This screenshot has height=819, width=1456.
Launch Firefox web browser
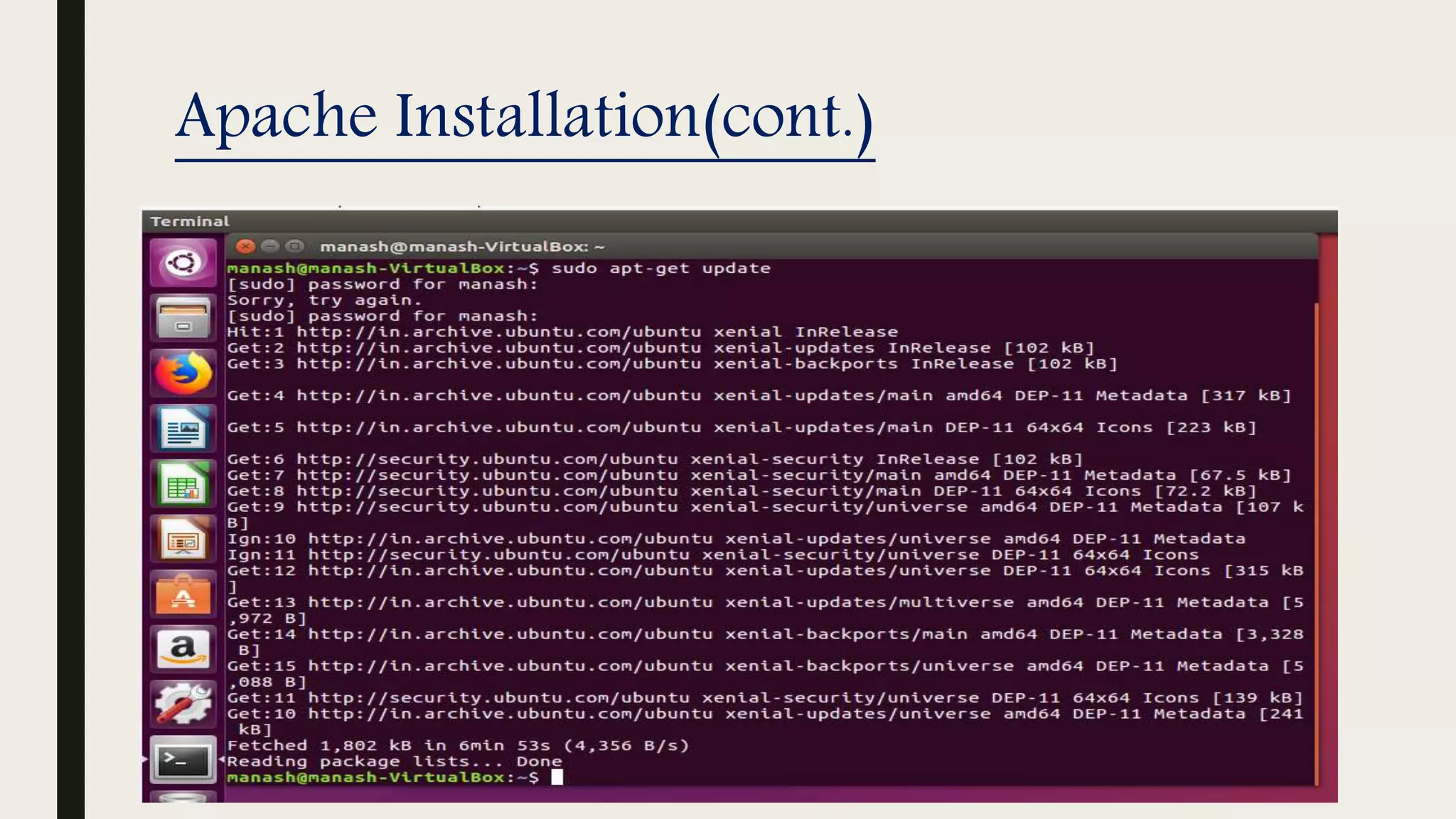pyautogui.click(x=183, y=373)
